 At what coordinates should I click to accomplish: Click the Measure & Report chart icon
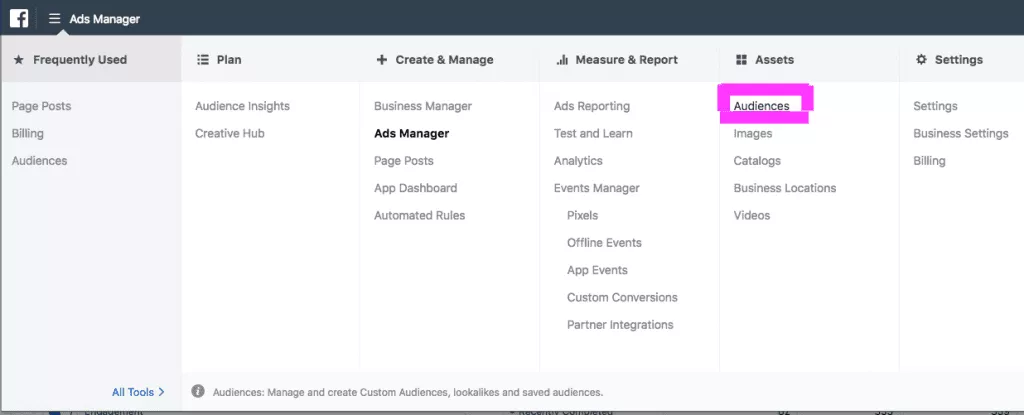562,59
